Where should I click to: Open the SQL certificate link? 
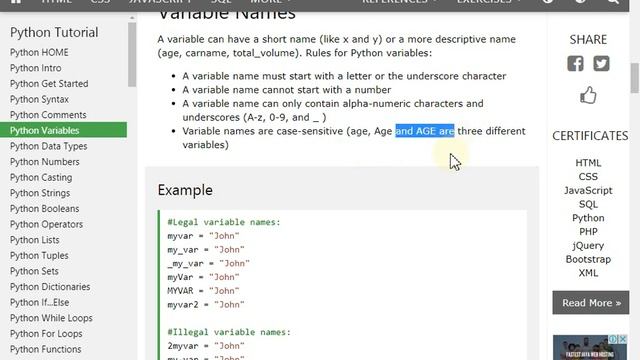click(588, 204)
